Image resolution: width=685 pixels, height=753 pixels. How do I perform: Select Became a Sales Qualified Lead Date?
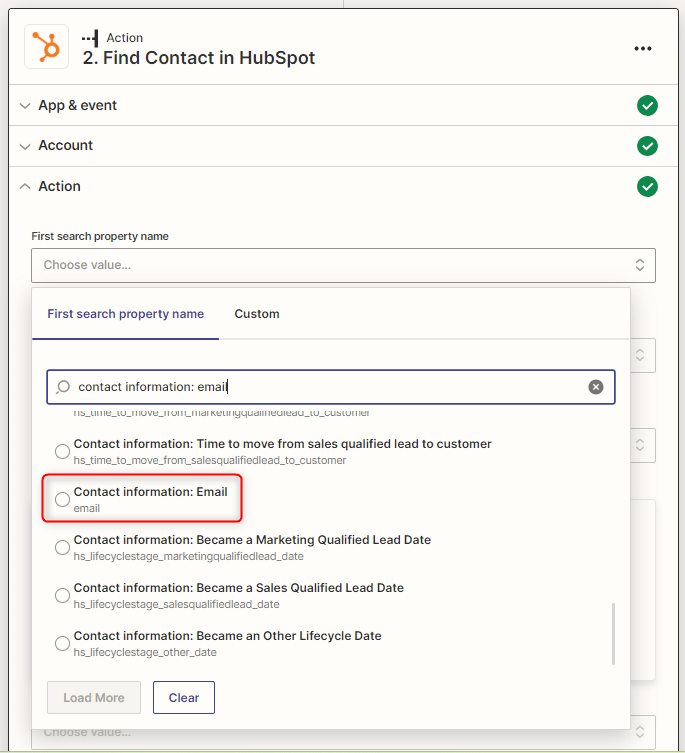(x=62, y=595)
